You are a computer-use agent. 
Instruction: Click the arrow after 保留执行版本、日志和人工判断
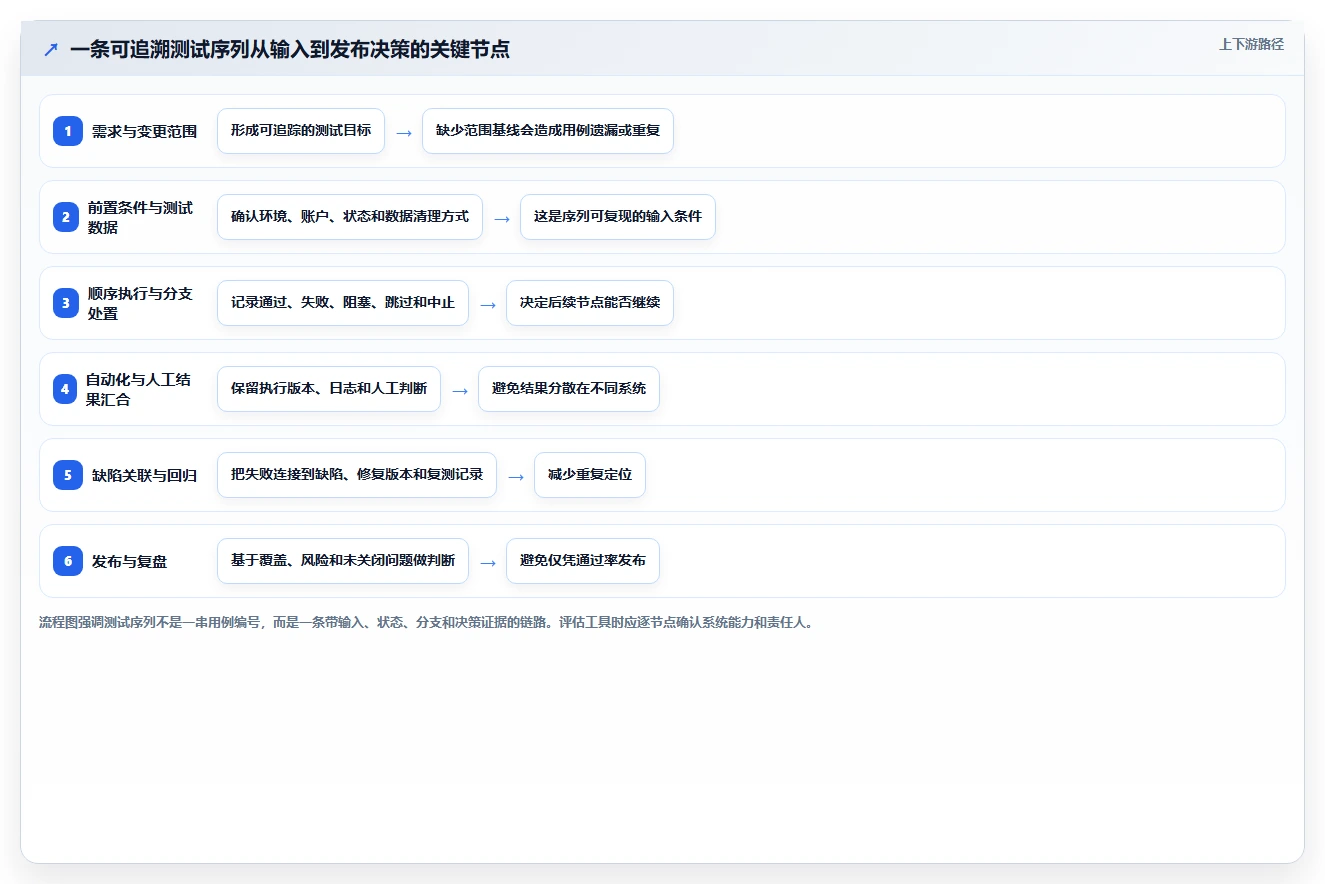tap(460, 390)
